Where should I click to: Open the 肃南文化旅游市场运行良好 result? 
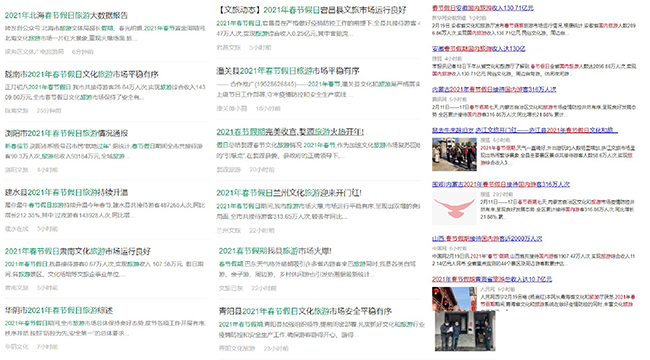coord(78,251)
